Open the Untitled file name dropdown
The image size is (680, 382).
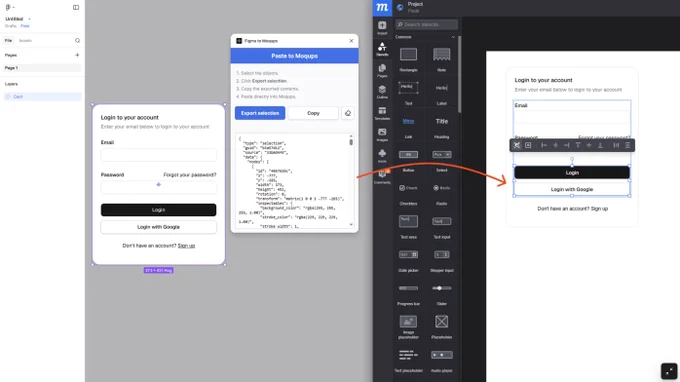pyautogui.click(x=29, y=19)
